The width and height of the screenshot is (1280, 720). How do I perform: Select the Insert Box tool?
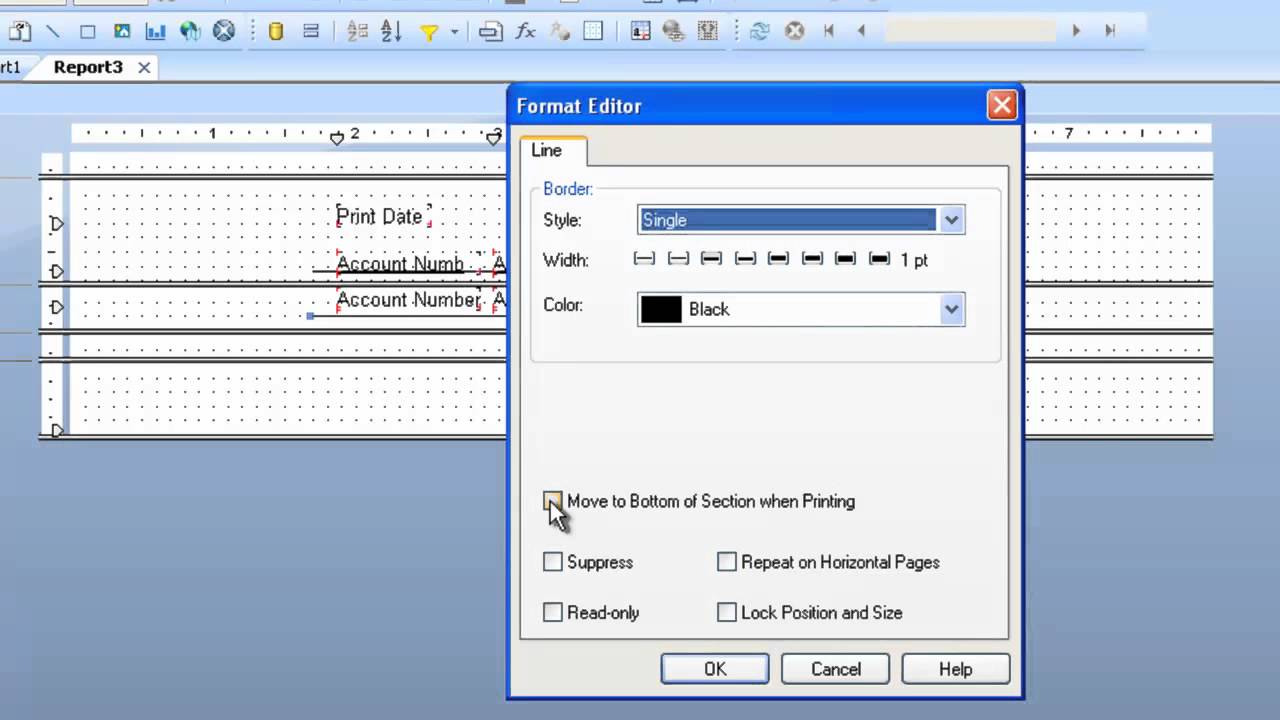pyautogui.click(x=88, y=31)
